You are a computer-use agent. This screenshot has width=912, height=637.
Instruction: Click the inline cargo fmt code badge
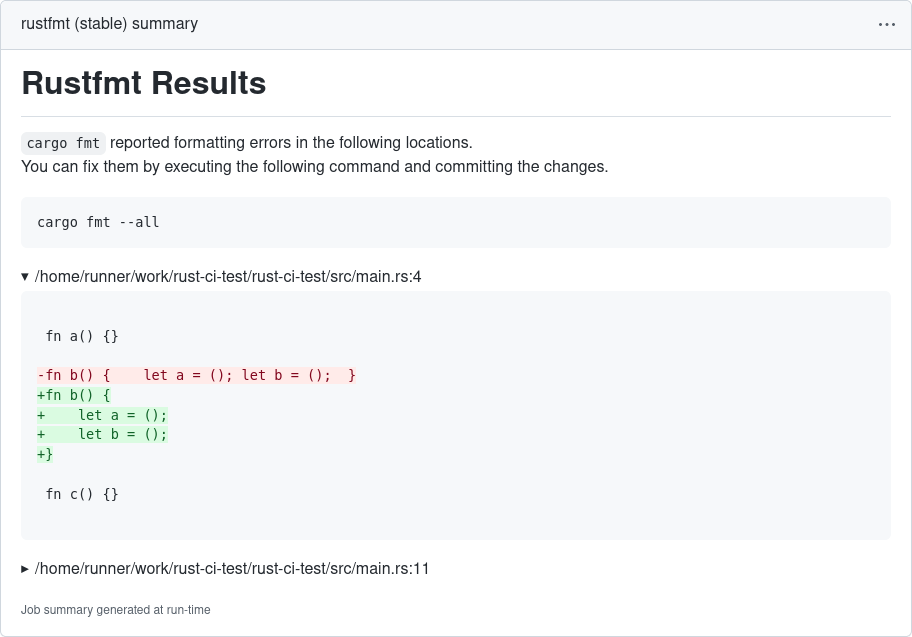63,142
